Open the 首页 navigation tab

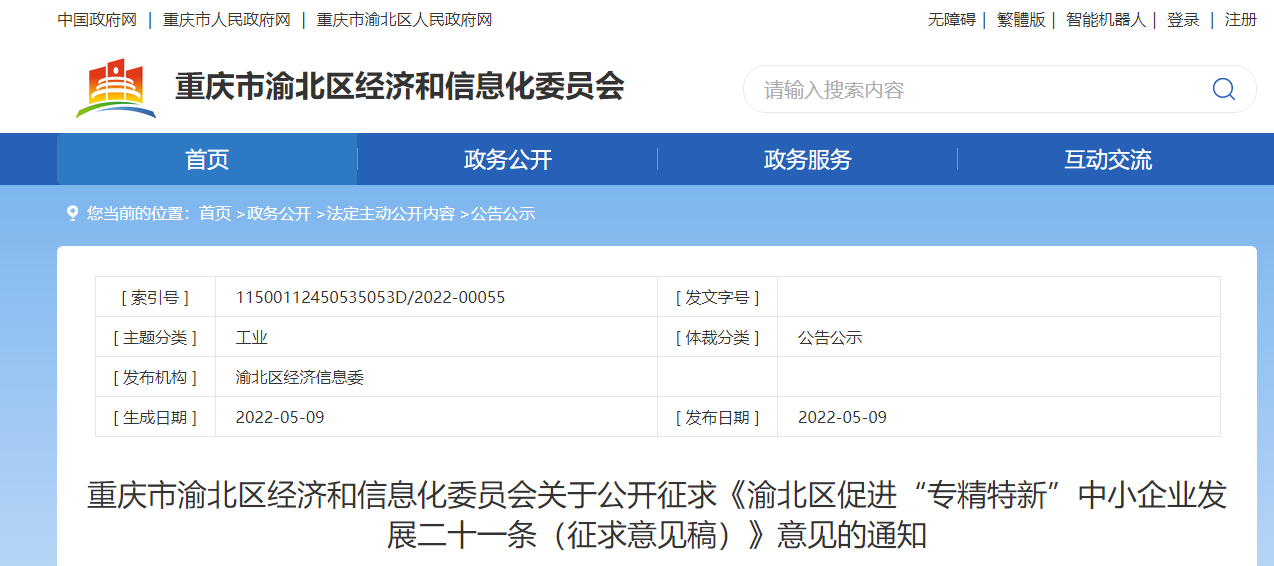click(207, 159)
